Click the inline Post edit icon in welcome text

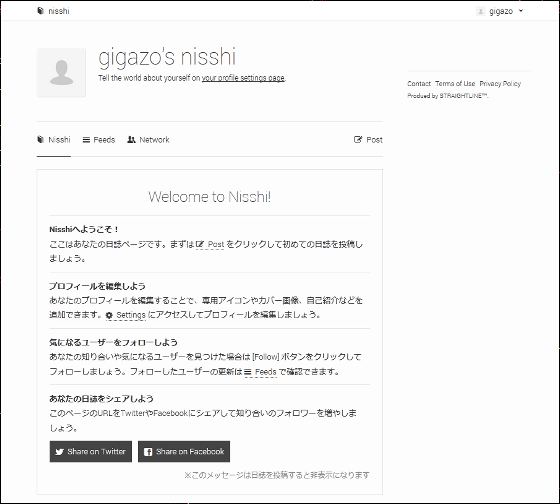(200, 244)
